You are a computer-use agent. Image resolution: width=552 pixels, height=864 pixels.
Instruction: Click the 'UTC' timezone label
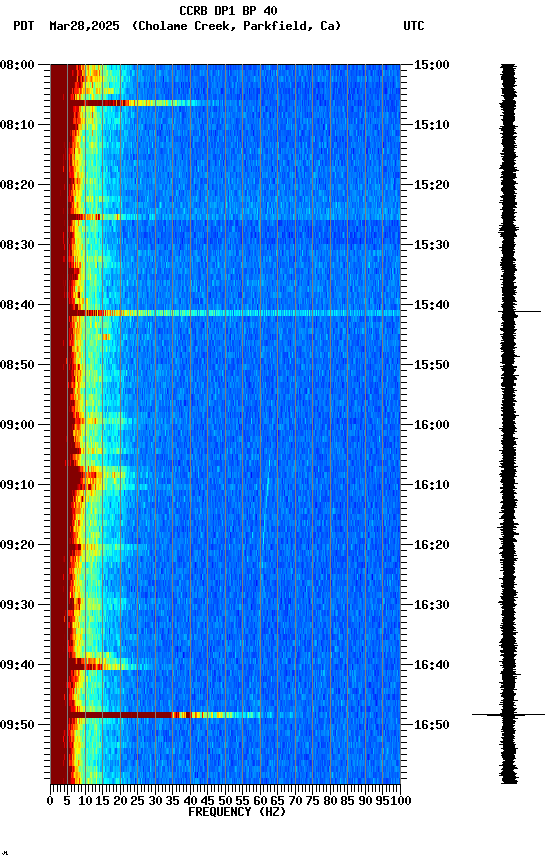click(x=414, y=26)
